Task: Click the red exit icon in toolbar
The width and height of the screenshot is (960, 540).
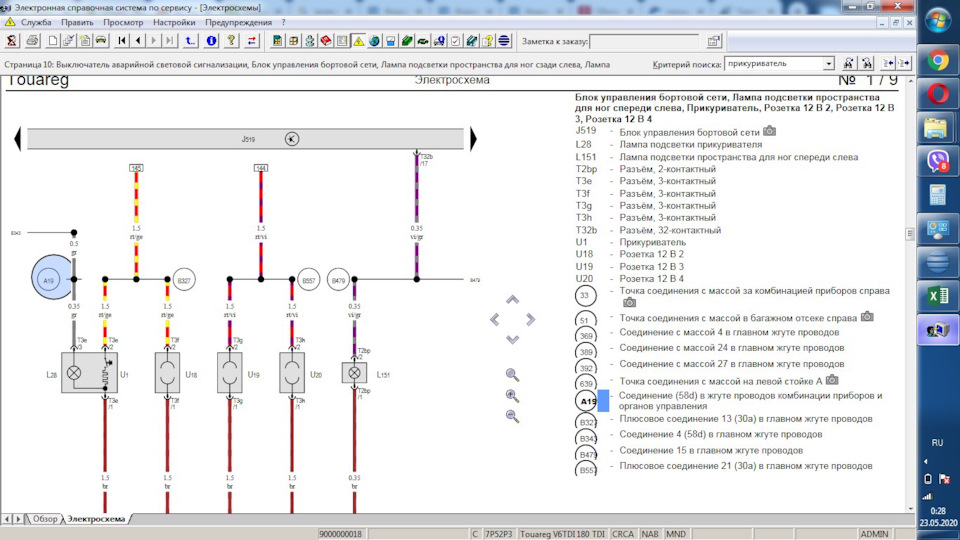Action: 12,41
